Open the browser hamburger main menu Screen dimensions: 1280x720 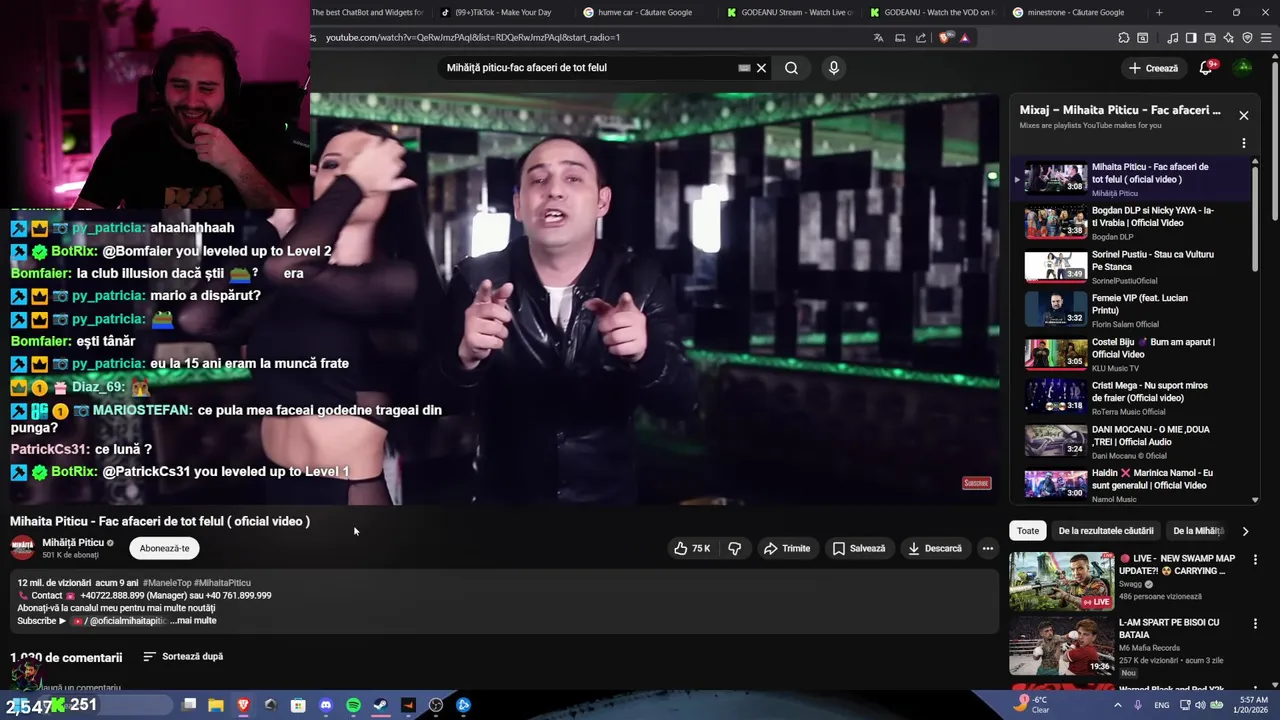[1266, 38]
